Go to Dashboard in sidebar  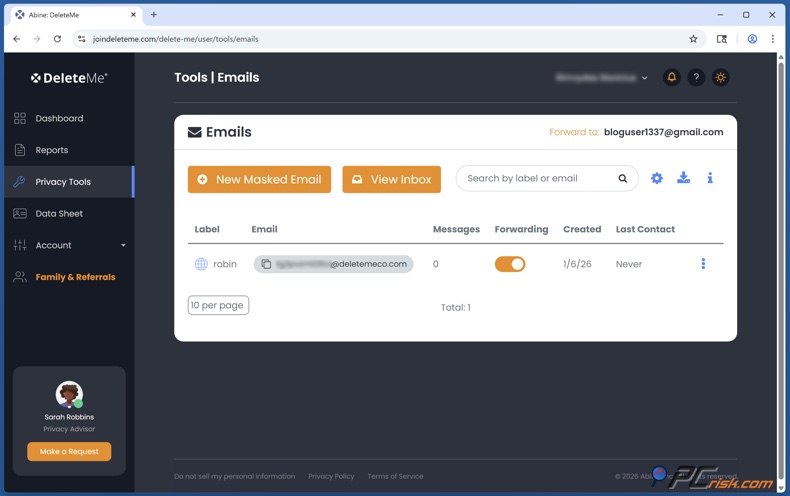tap(59, 118)
